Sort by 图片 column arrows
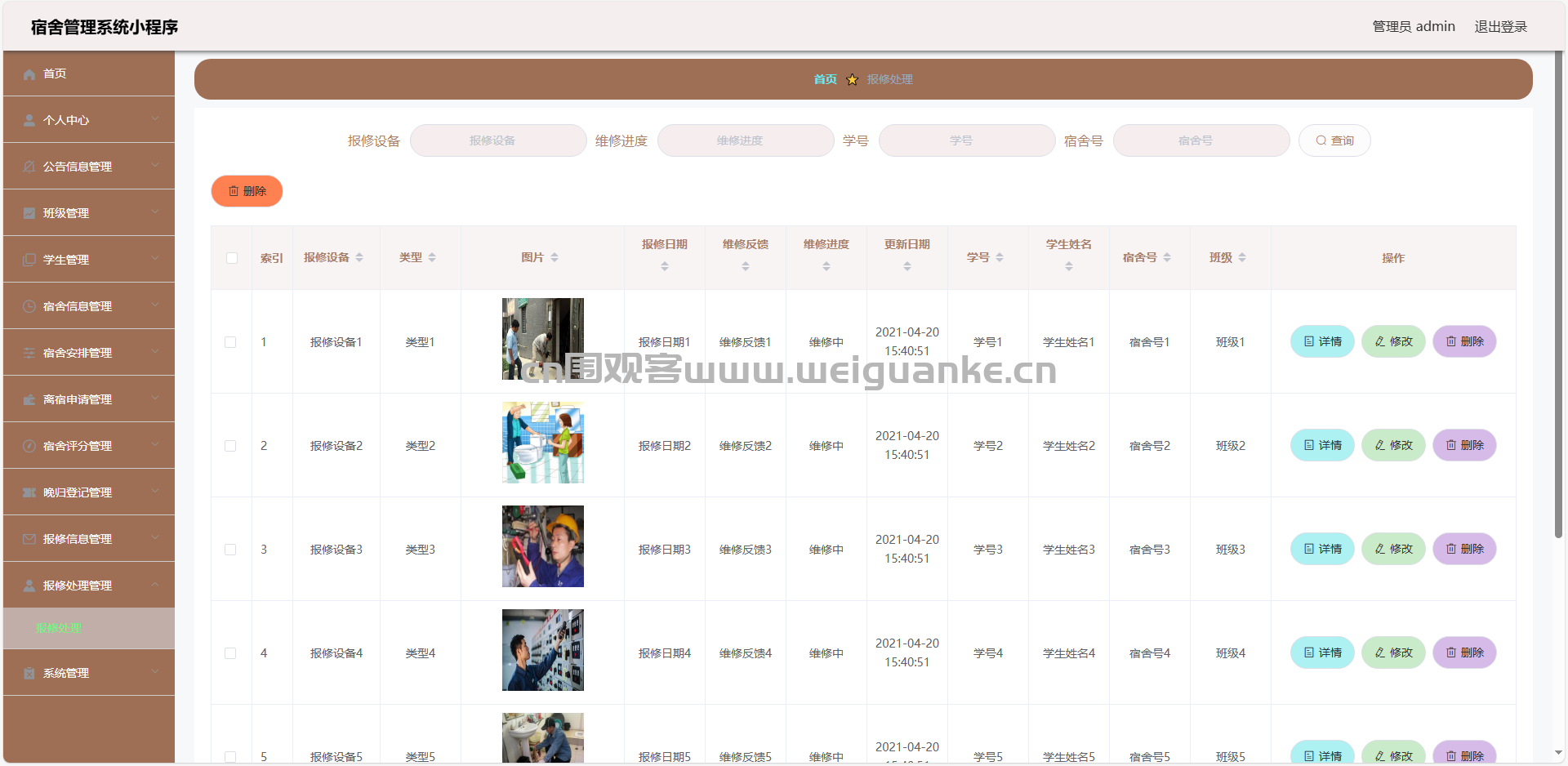 (555, 258)
